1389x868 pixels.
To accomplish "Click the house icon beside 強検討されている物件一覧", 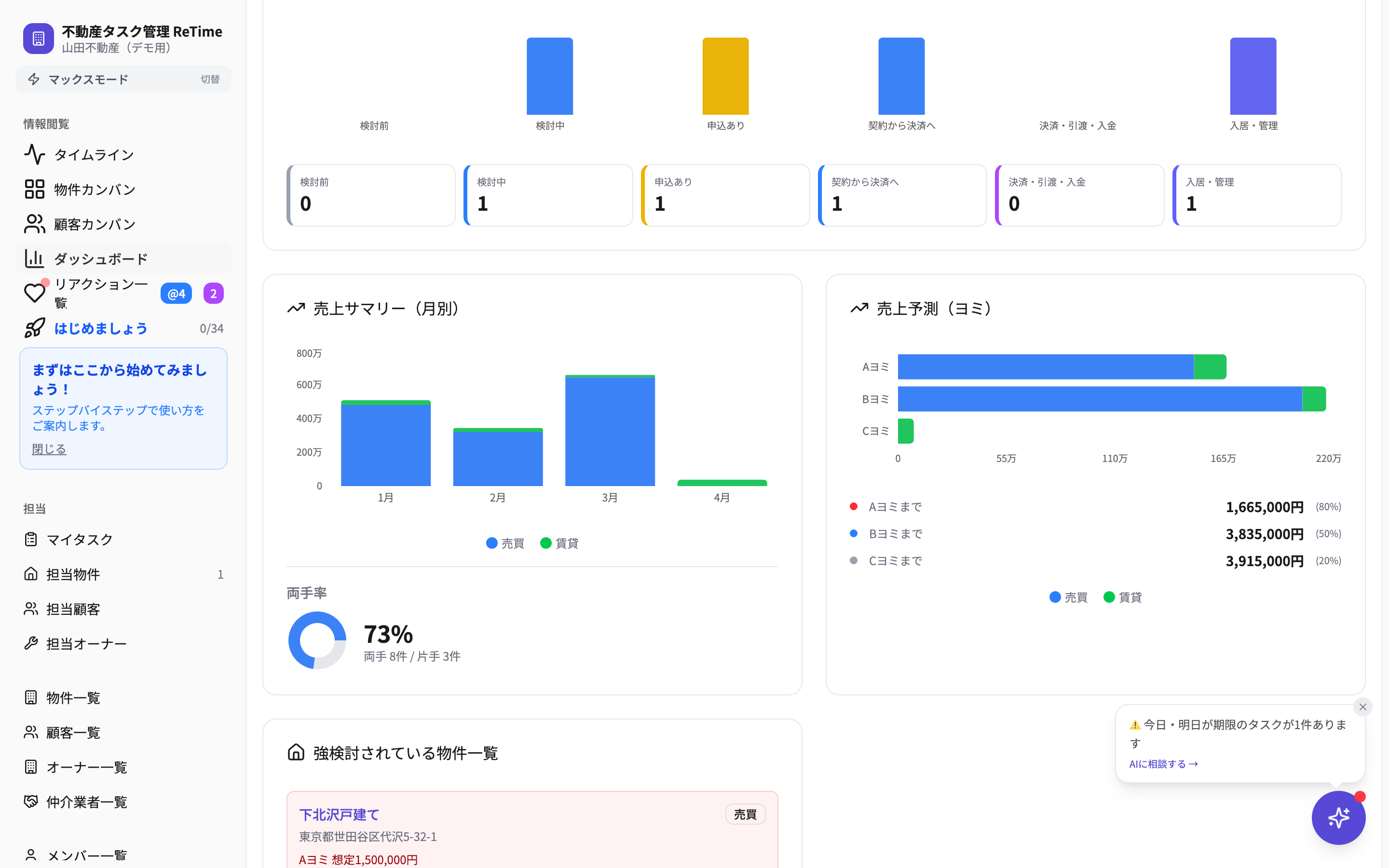I will [x=296, y=752].
